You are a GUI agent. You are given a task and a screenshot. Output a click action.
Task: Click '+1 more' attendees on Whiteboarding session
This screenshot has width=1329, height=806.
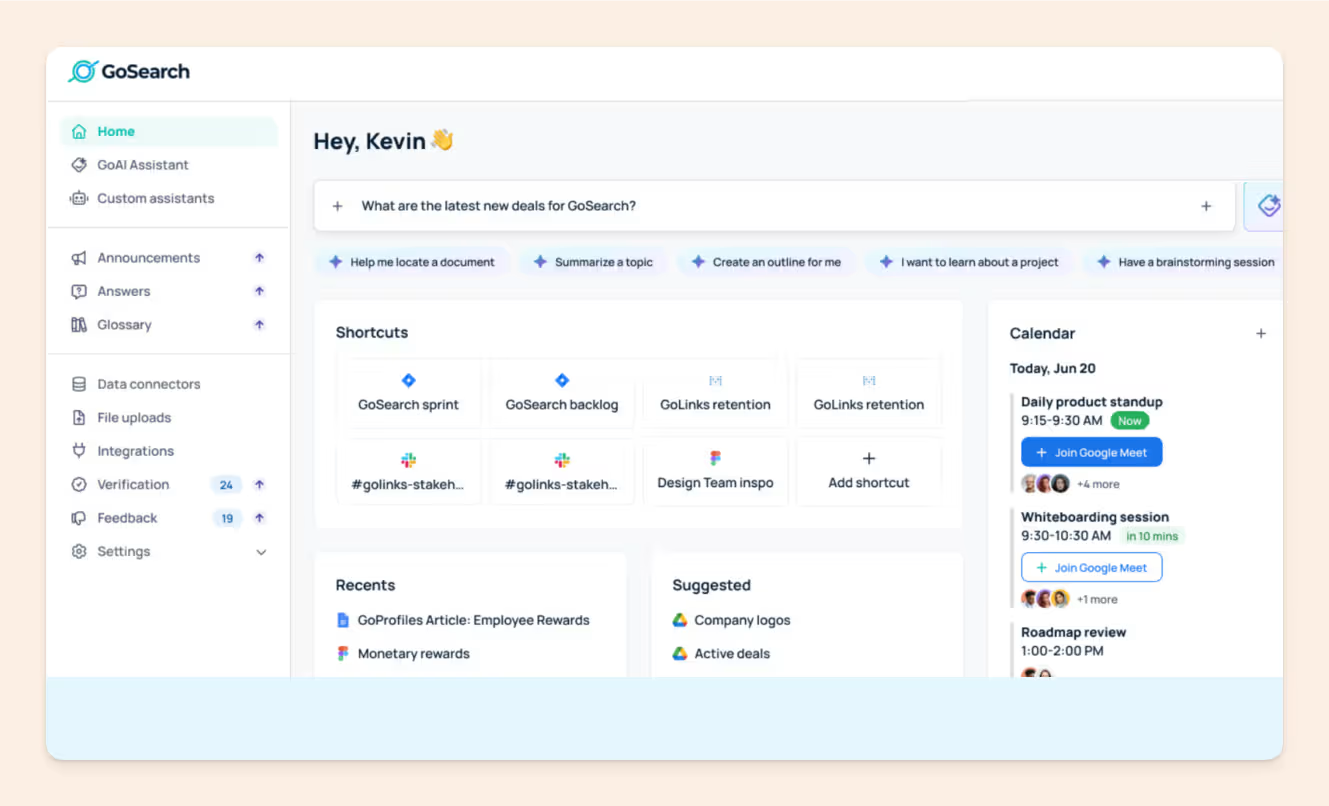(1097, 600)
